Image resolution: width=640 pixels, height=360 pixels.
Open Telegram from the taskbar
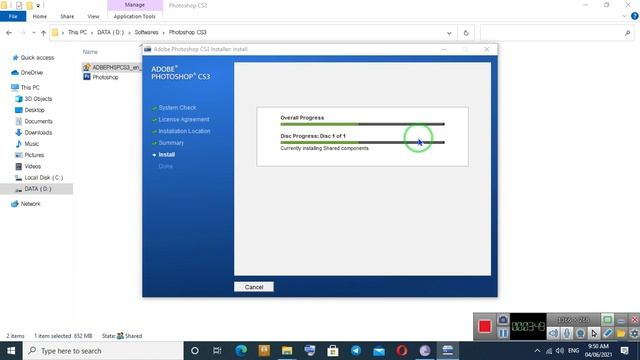(356, 351)
